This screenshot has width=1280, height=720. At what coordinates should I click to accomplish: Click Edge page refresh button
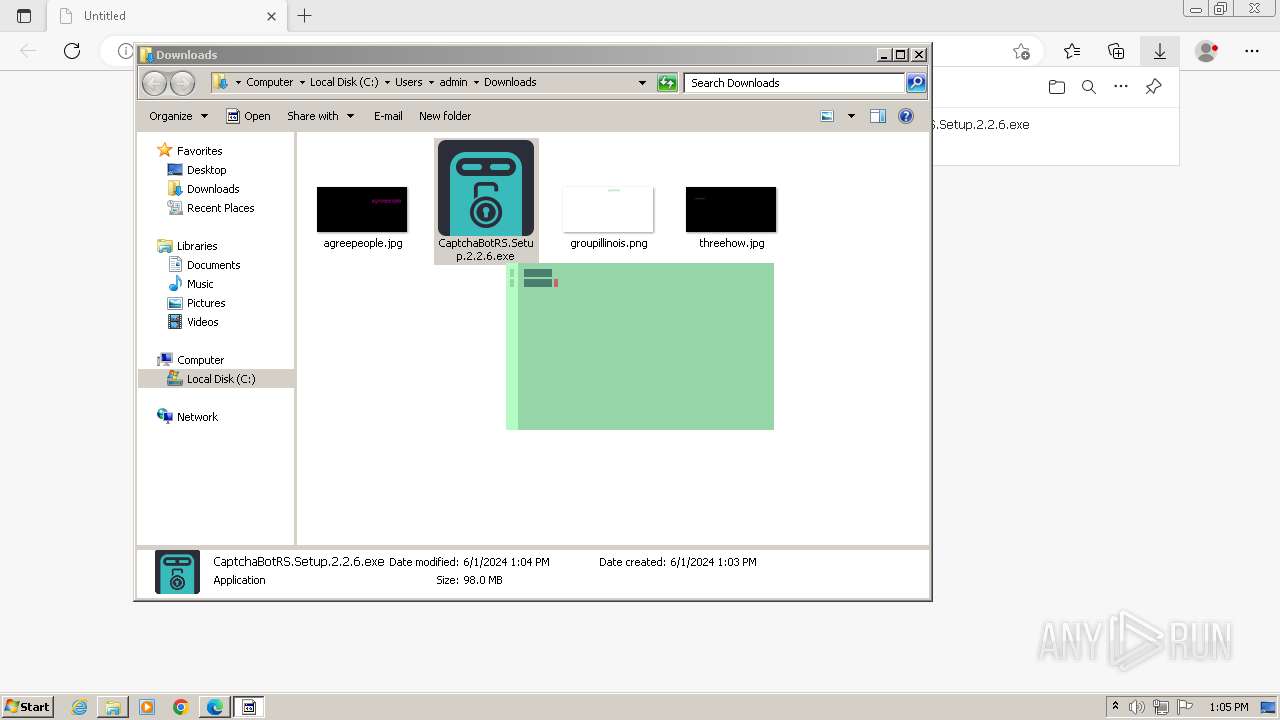pos(72,51)
